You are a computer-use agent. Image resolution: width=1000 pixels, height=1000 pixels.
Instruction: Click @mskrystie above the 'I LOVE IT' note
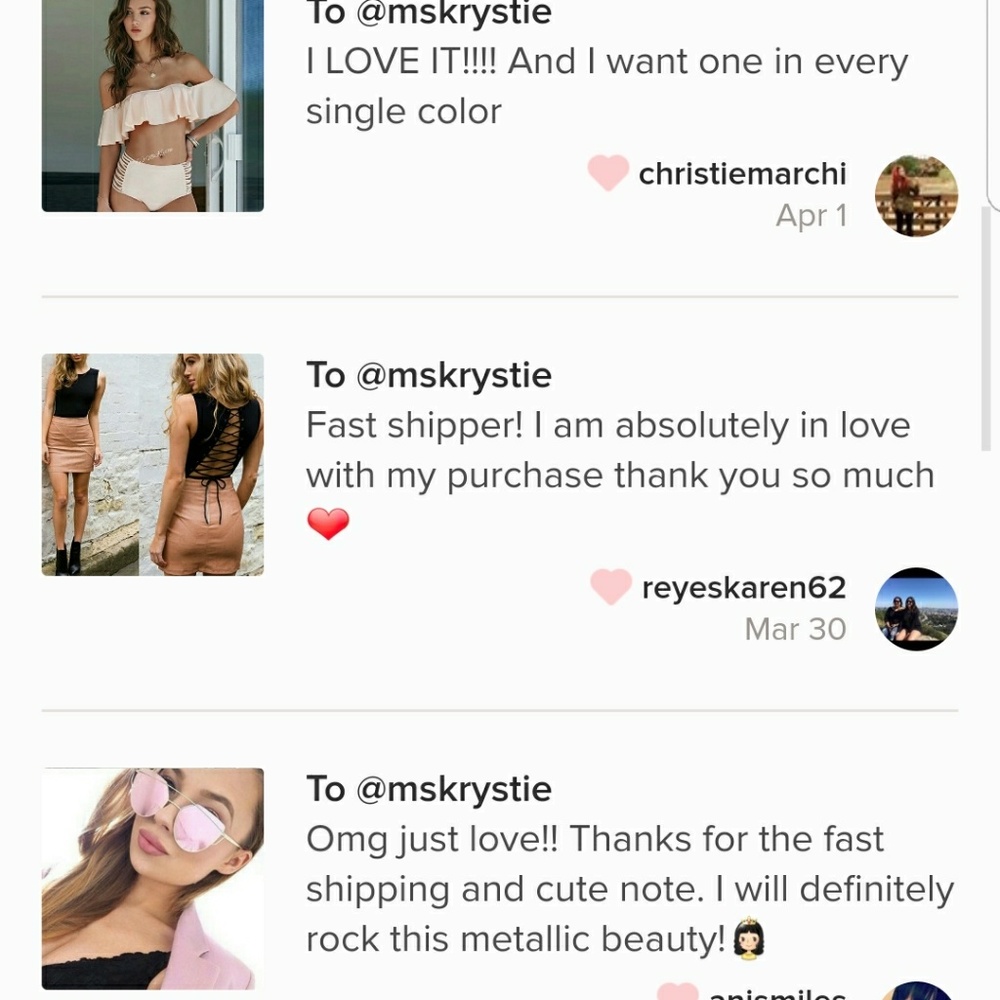[x=454, y=14]
